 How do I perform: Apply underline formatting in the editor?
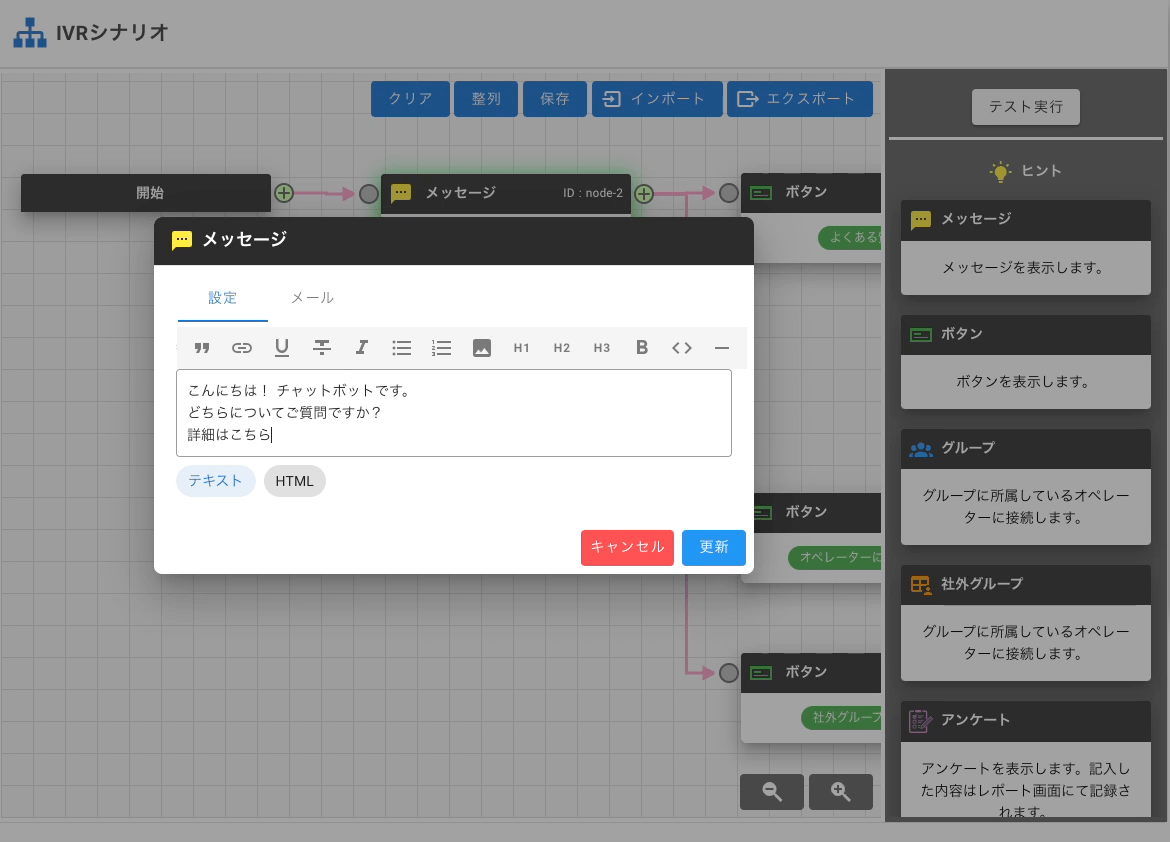[x=282, y=348]
